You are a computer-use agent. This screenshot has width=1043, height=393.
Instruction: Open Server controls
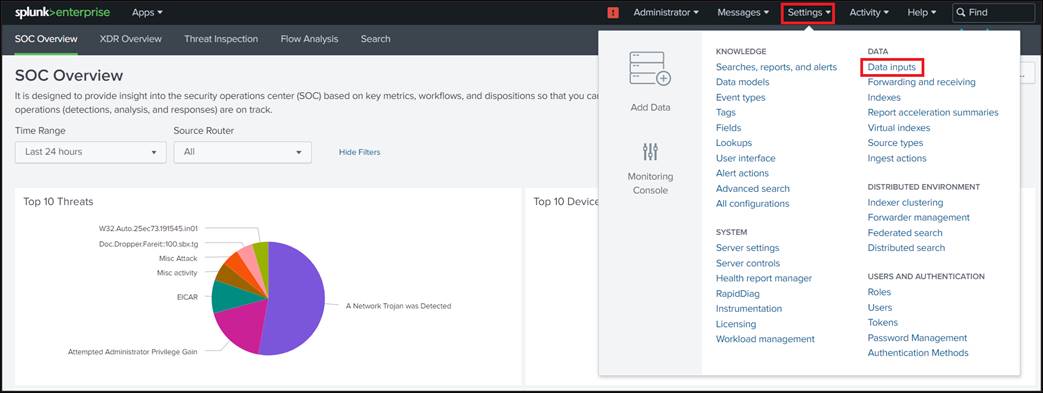pyautogui.click(x=748, y=263)
